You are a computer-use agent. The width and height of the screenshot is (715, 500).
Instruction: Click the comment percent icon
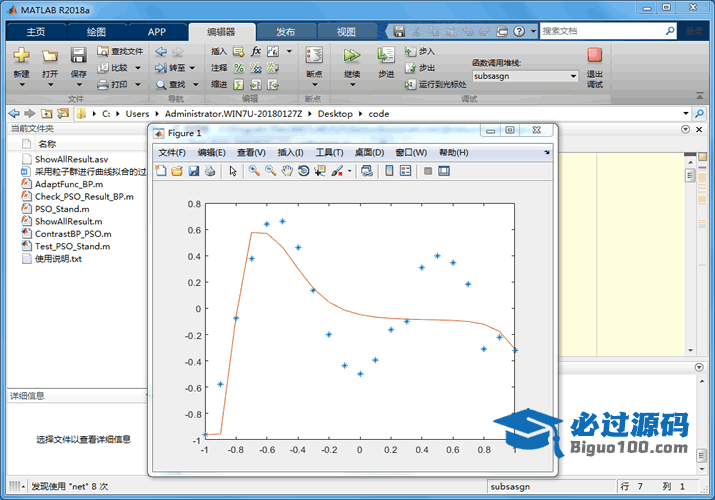(238, 68)
